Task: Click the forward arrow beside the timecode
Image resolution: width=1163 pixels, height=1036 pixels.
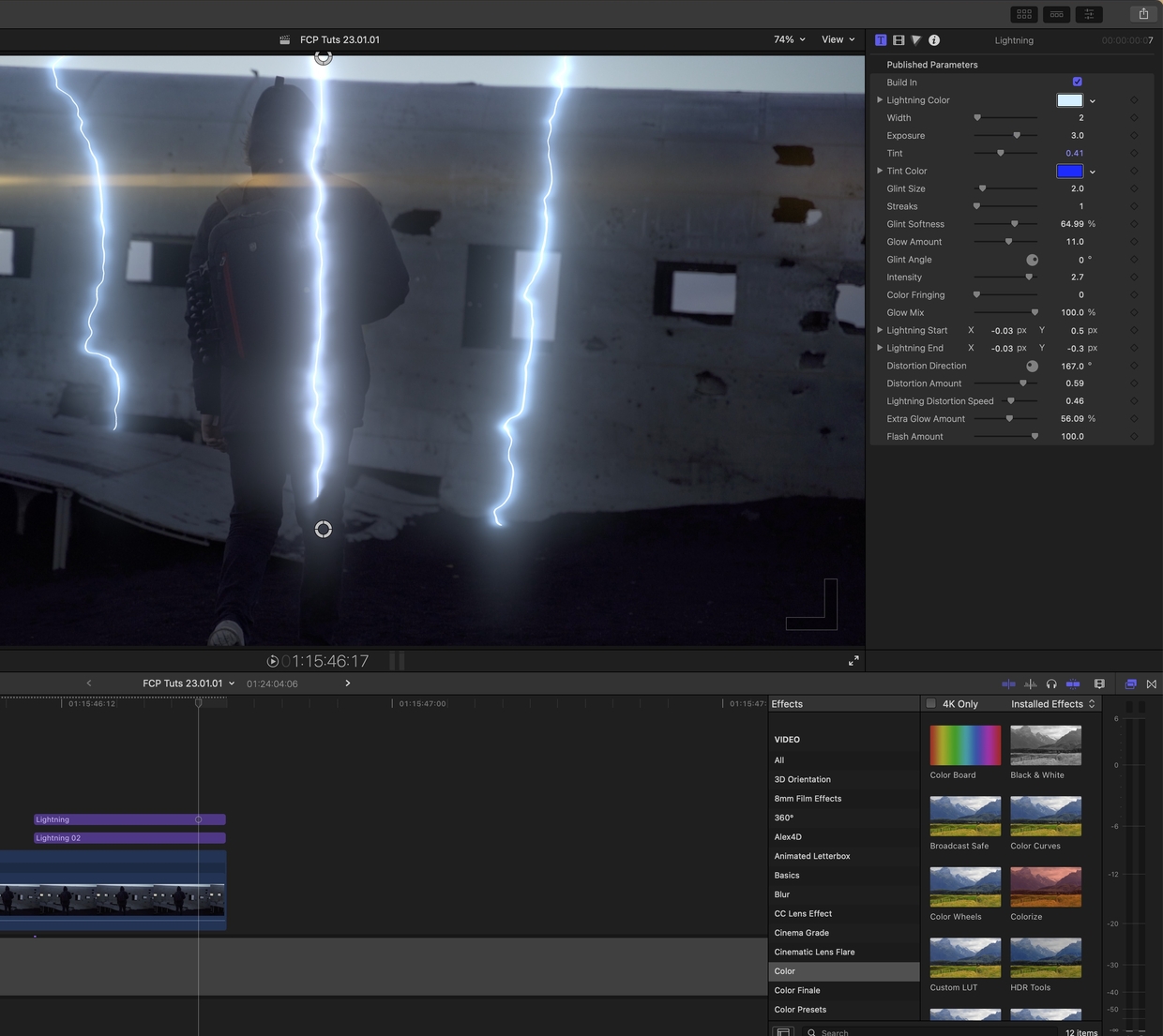Action: click(347, 683)
